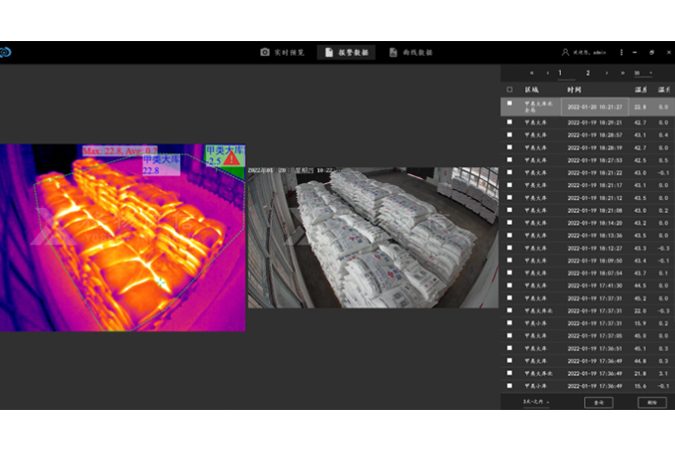Check the row dated 2022-01-19 18:29:21
The image size is (675, 450).
click(510, 121)
